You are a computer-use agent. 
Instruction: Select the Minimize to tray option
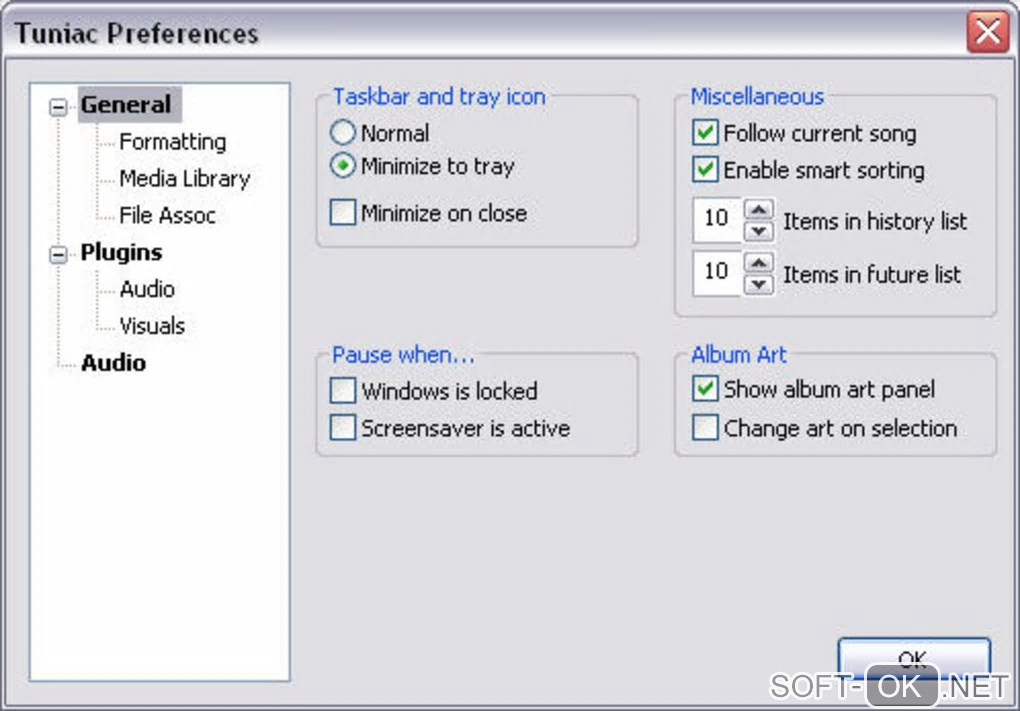click(343, 166)
